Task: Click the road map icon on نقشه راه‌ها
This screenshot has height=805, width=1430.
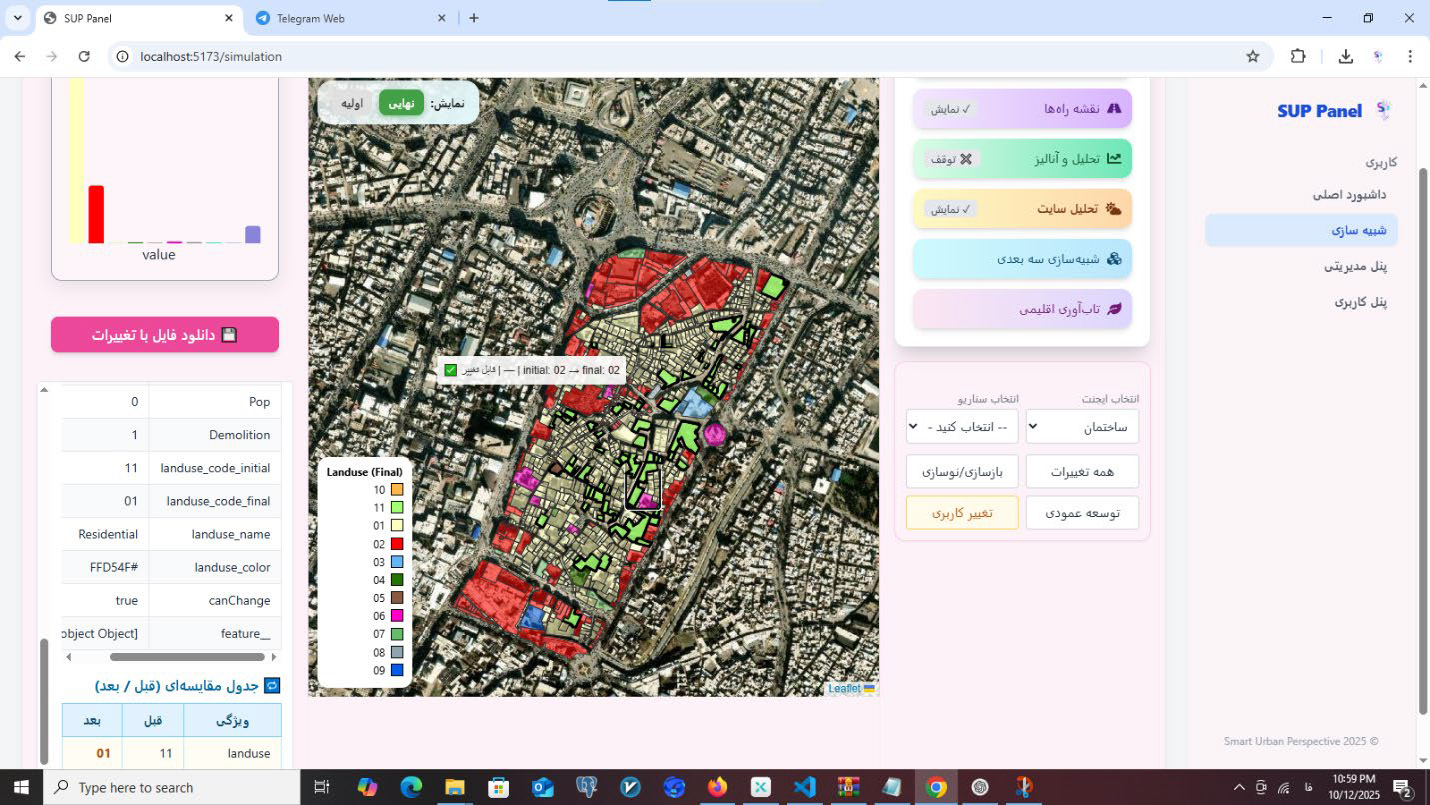Action: [x=1113, y=108]
